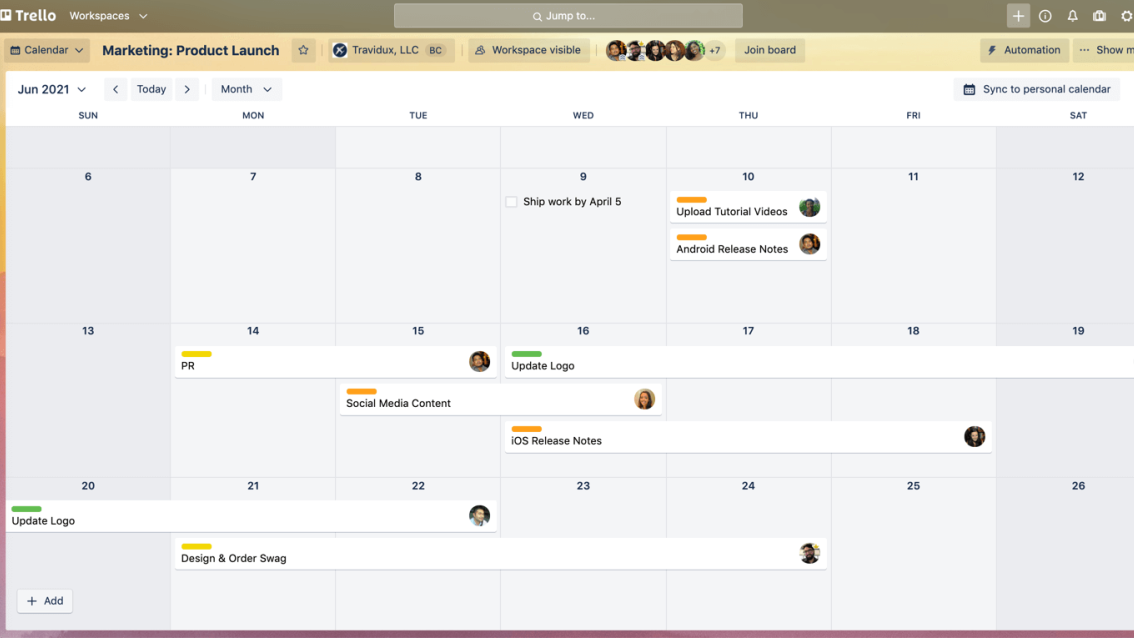Open the iOS Release Notes card

coord(748,437)
